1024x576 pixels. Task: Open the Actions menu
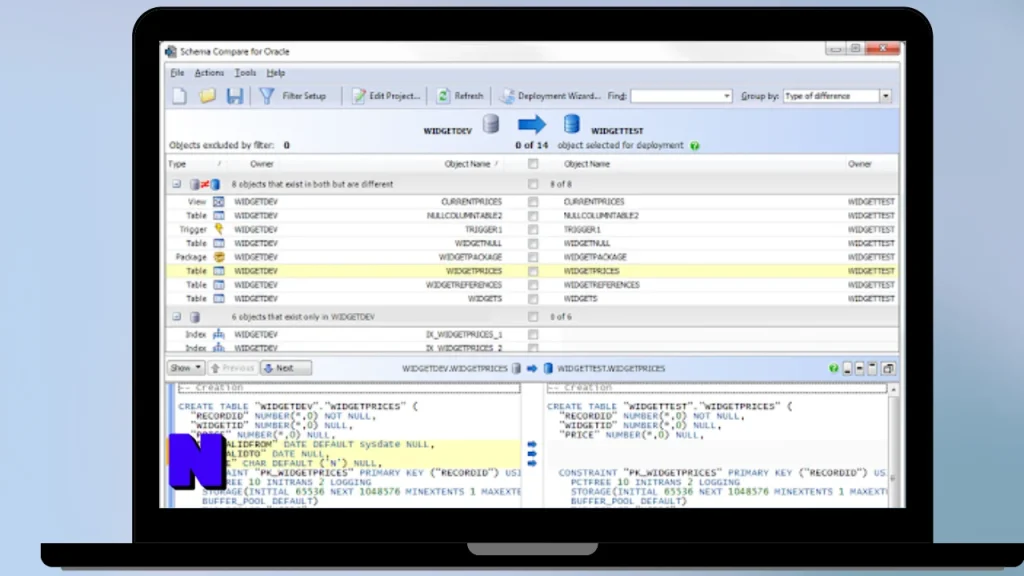coord(209,73)
